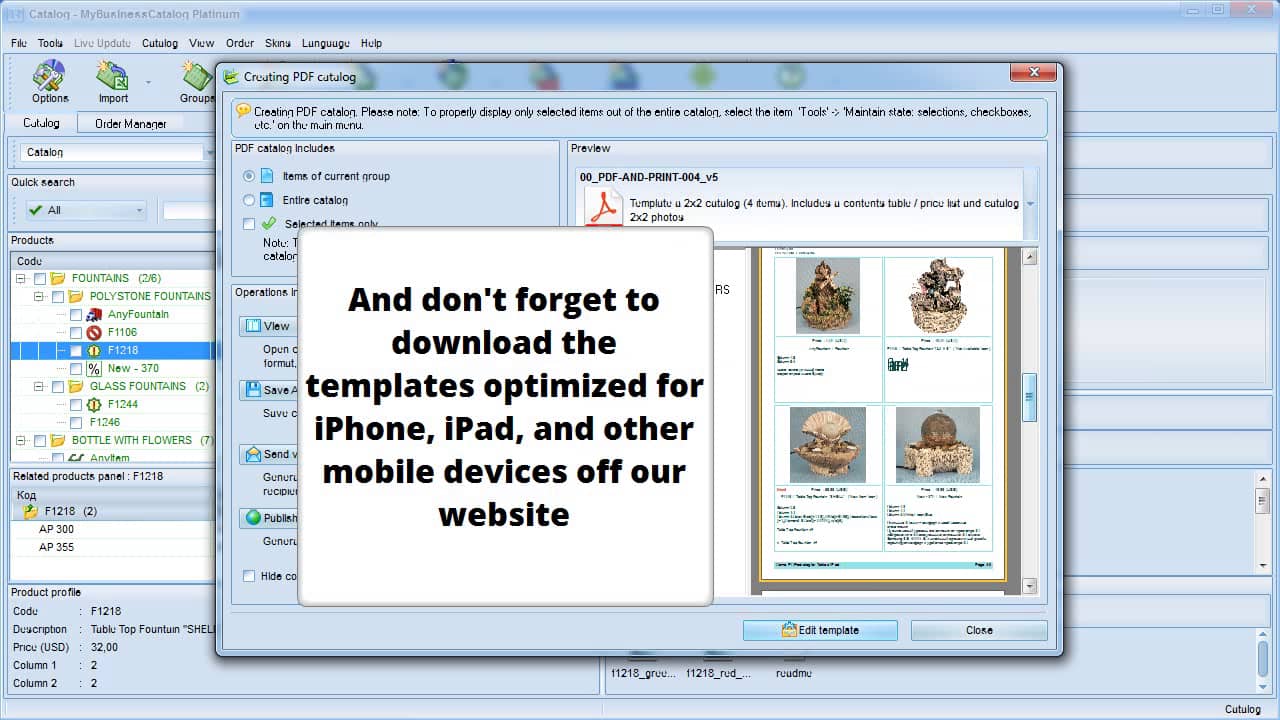The image size is (1280, 720).
Task: Open the Tools menu
Action: point(50,43)
